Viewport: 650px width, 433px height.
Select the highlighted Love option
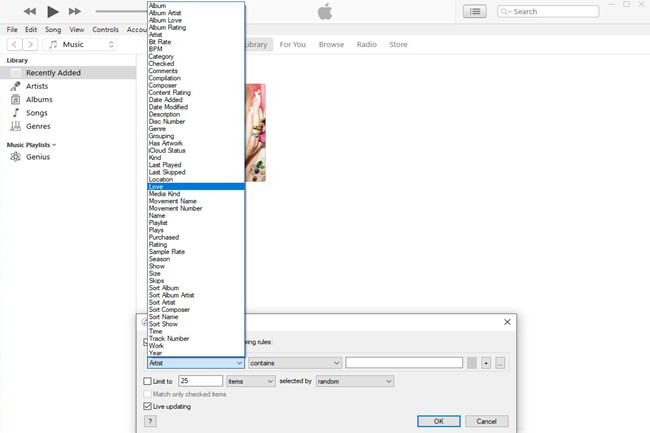[196, 186]
